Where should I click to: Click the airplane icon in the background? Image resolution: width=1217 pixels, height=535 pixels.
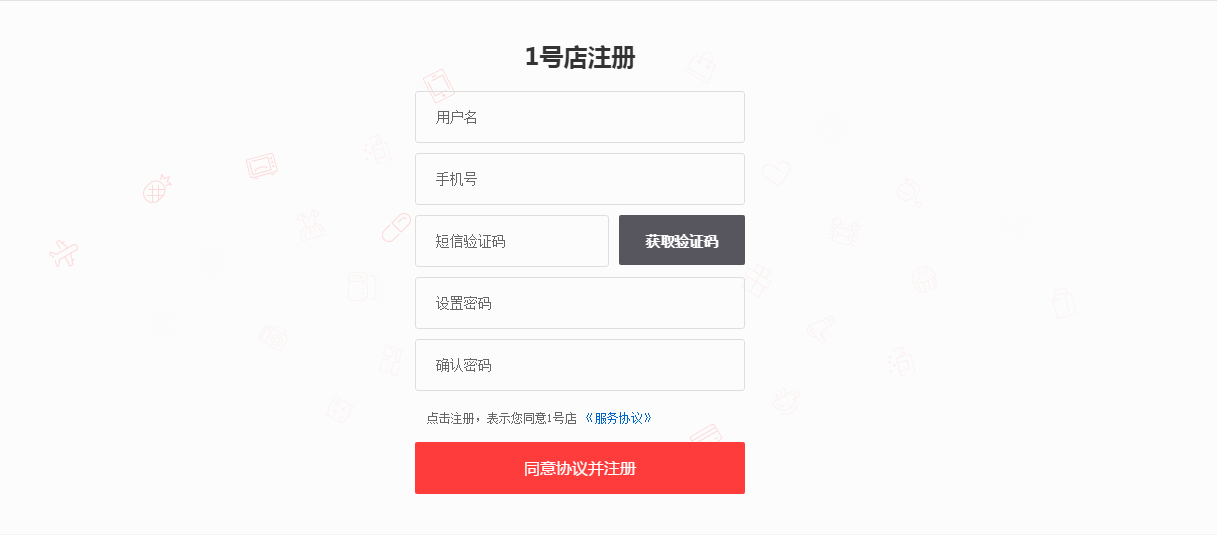click(64, 254)
